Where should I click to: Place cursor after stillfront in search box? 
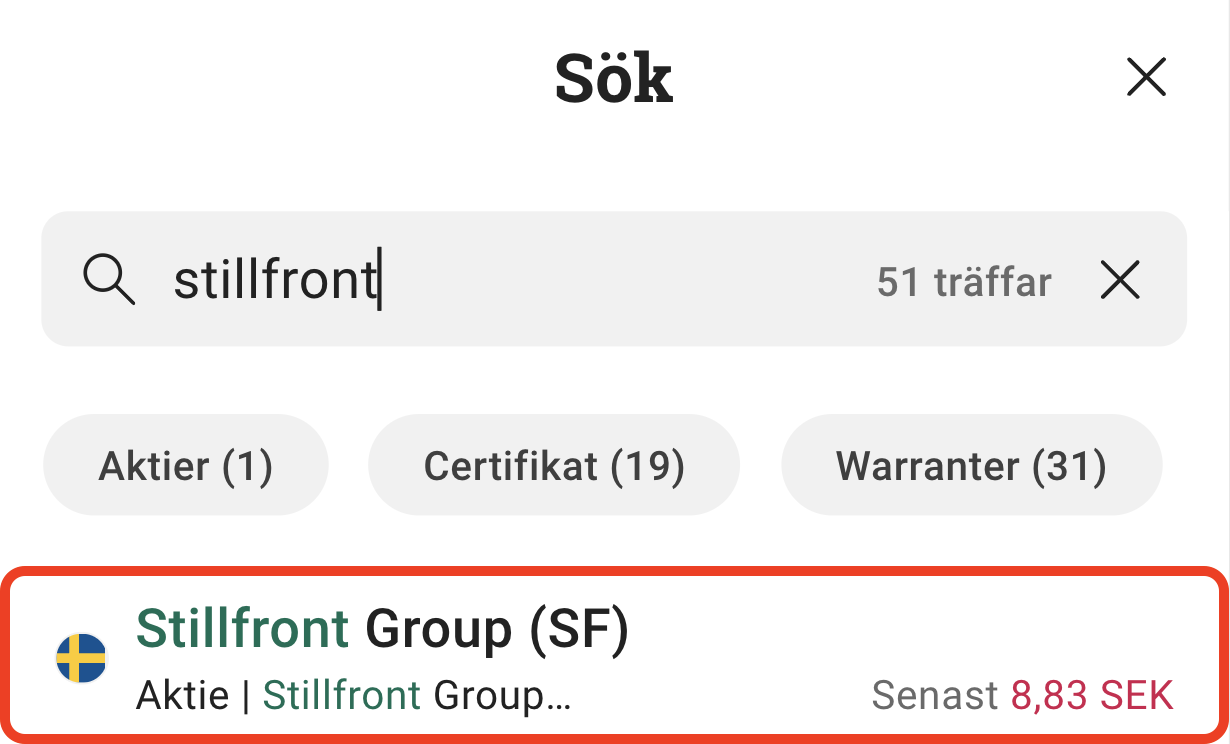[x=380, y=281]
